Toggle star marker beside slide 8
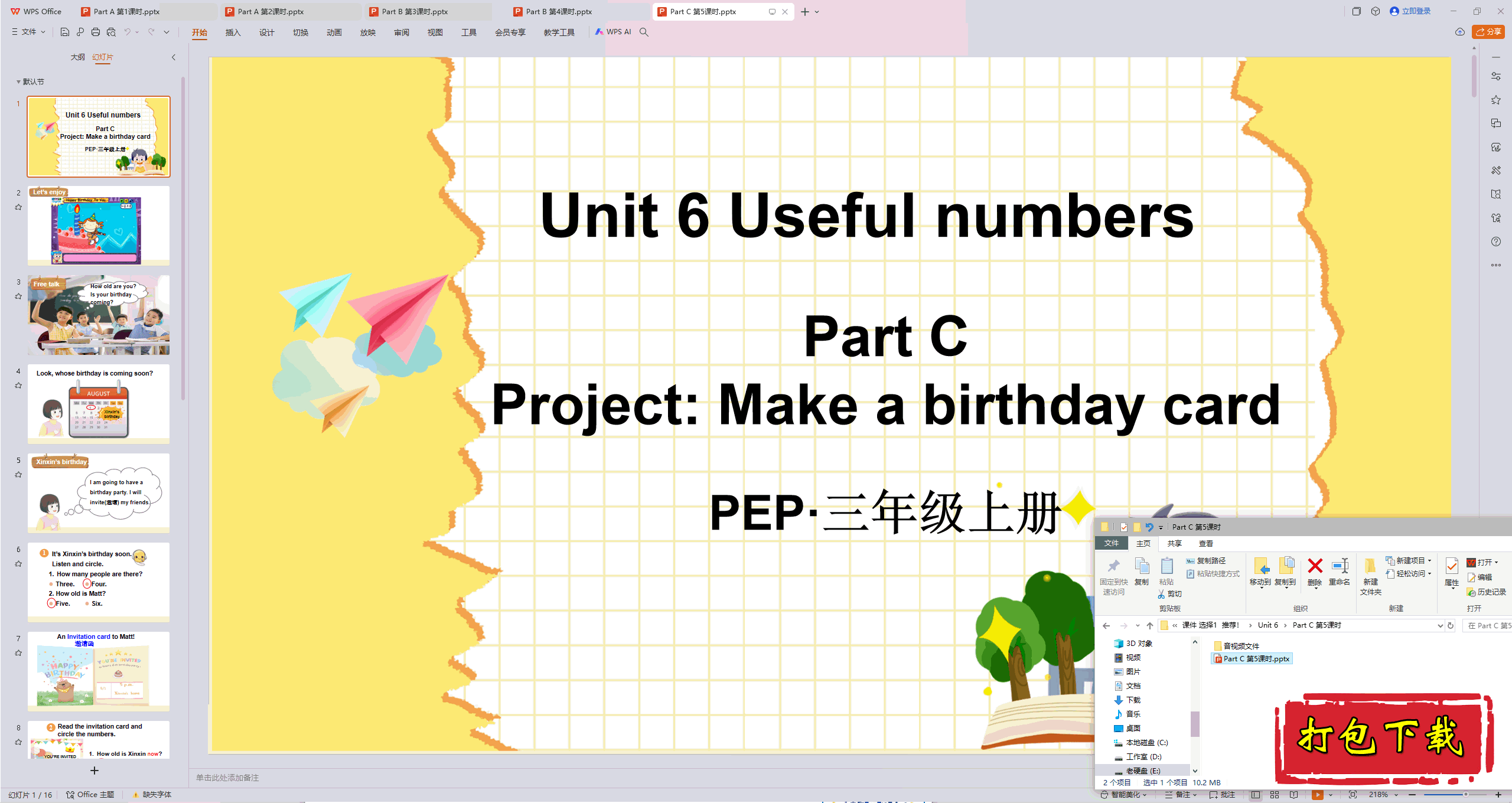This screenshot has width=1512, height=803. (x=18, y=742)
